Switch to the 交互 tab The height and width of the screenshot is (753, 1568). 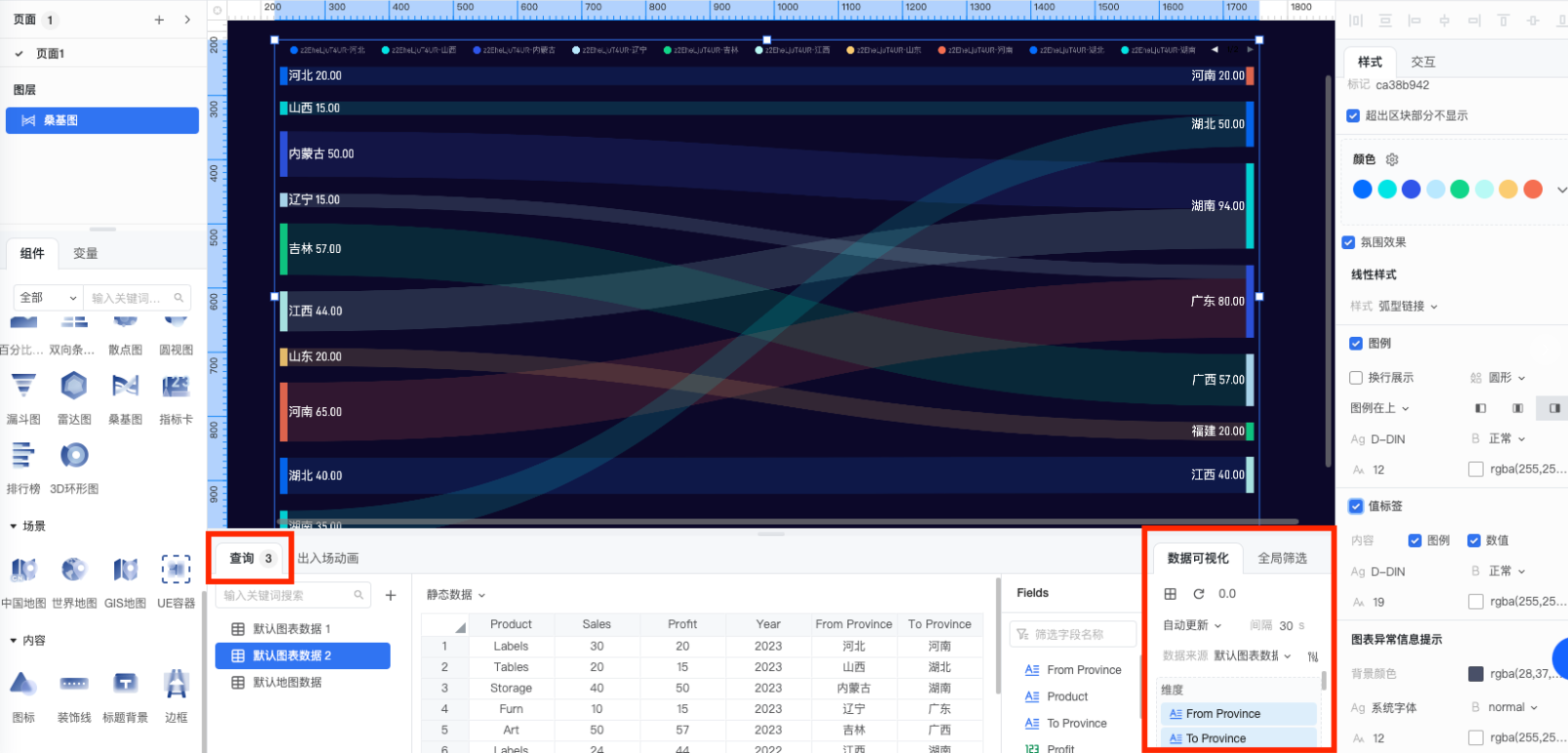click(x=1423, y=62)
